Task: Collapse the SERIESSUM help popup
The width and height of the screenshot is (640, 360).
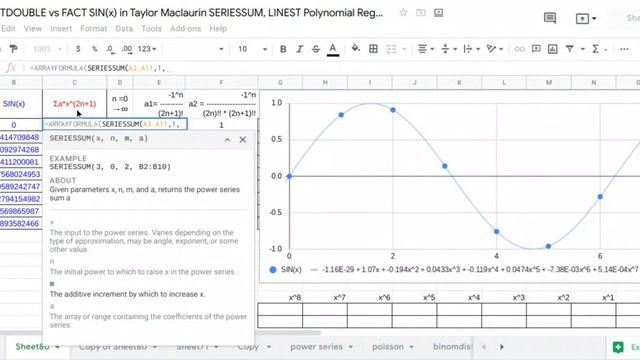Action: [x=227, y=140]
